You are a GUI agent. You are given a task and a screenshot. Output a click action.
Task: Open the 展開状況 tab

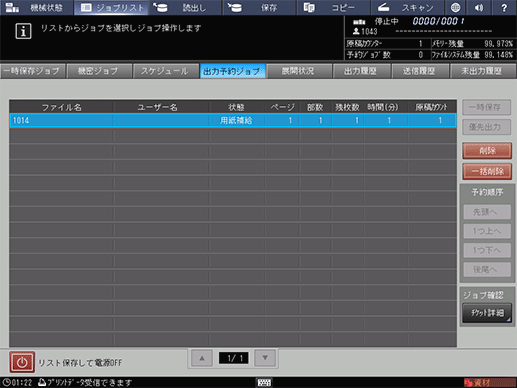click(x=299, y=71)
